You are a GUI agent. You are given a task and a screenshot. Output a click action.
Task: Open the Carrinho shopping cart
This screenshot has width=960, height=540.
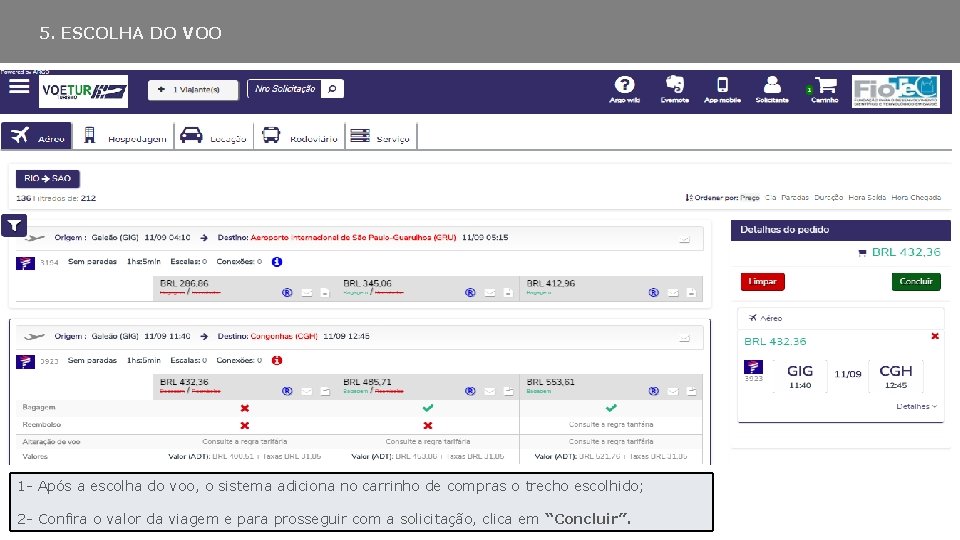tap(825, 89)
